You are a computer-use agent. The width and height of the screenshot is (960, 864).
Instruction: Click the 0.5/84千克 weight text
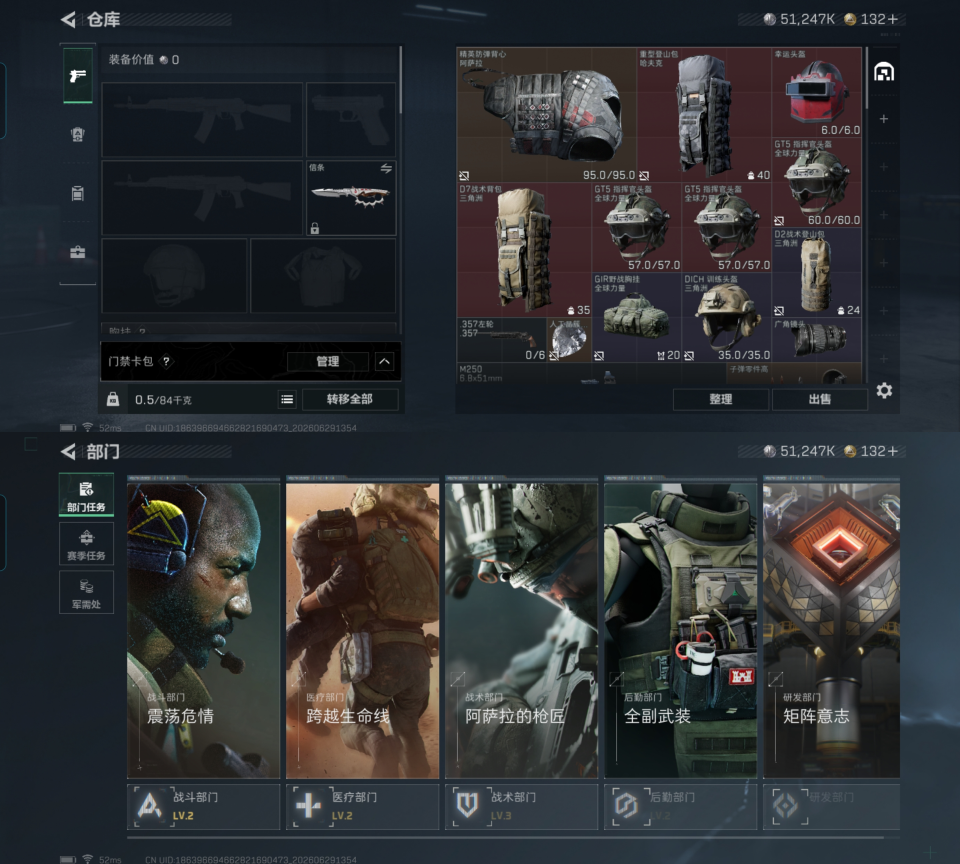163,400
